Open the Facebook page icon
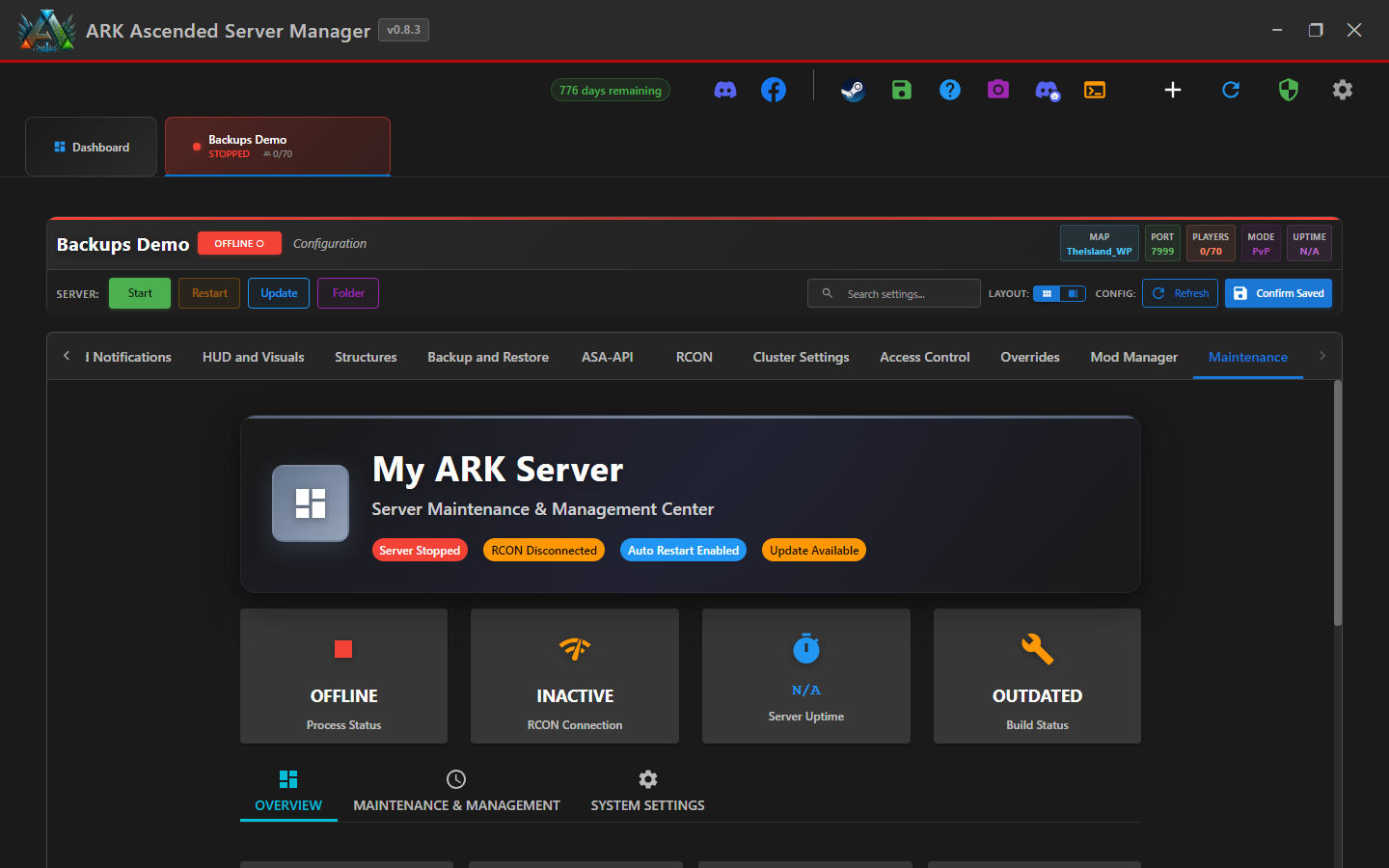The height and width of the screenshot is (868, 1389). tap(774, 90)
